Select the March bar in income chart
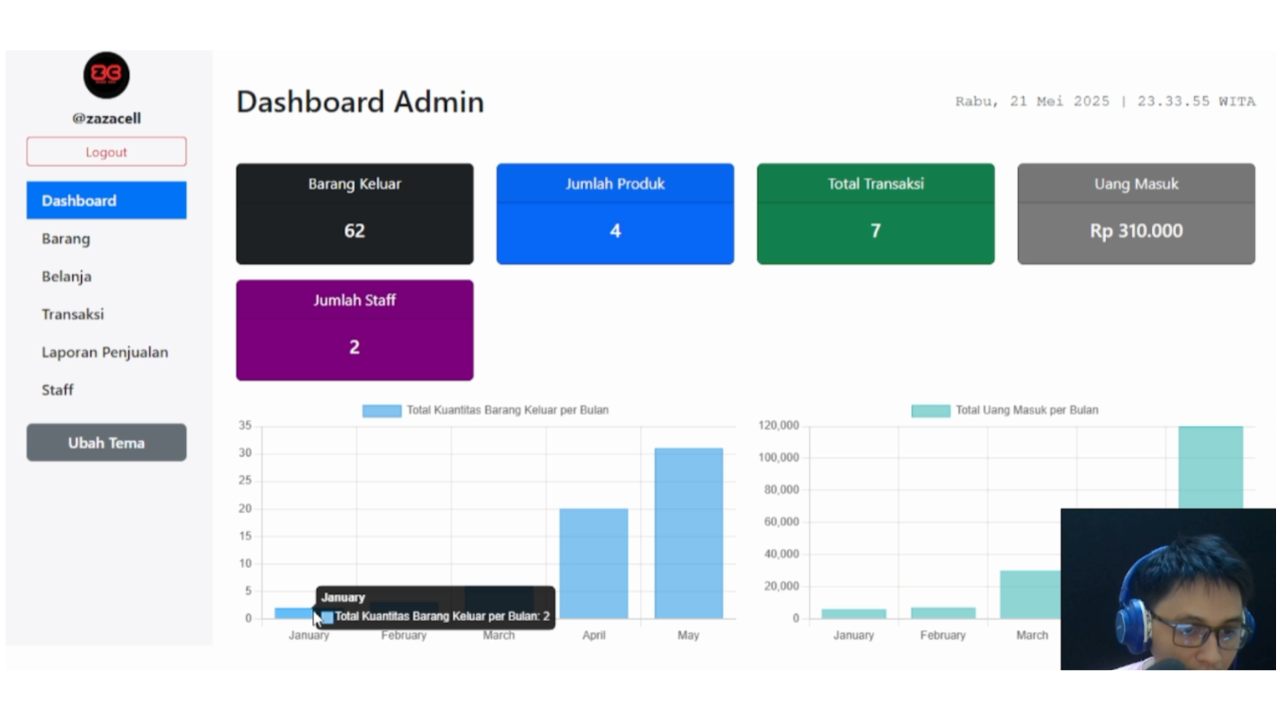 pyautogui.click(x=1032, y=595)
